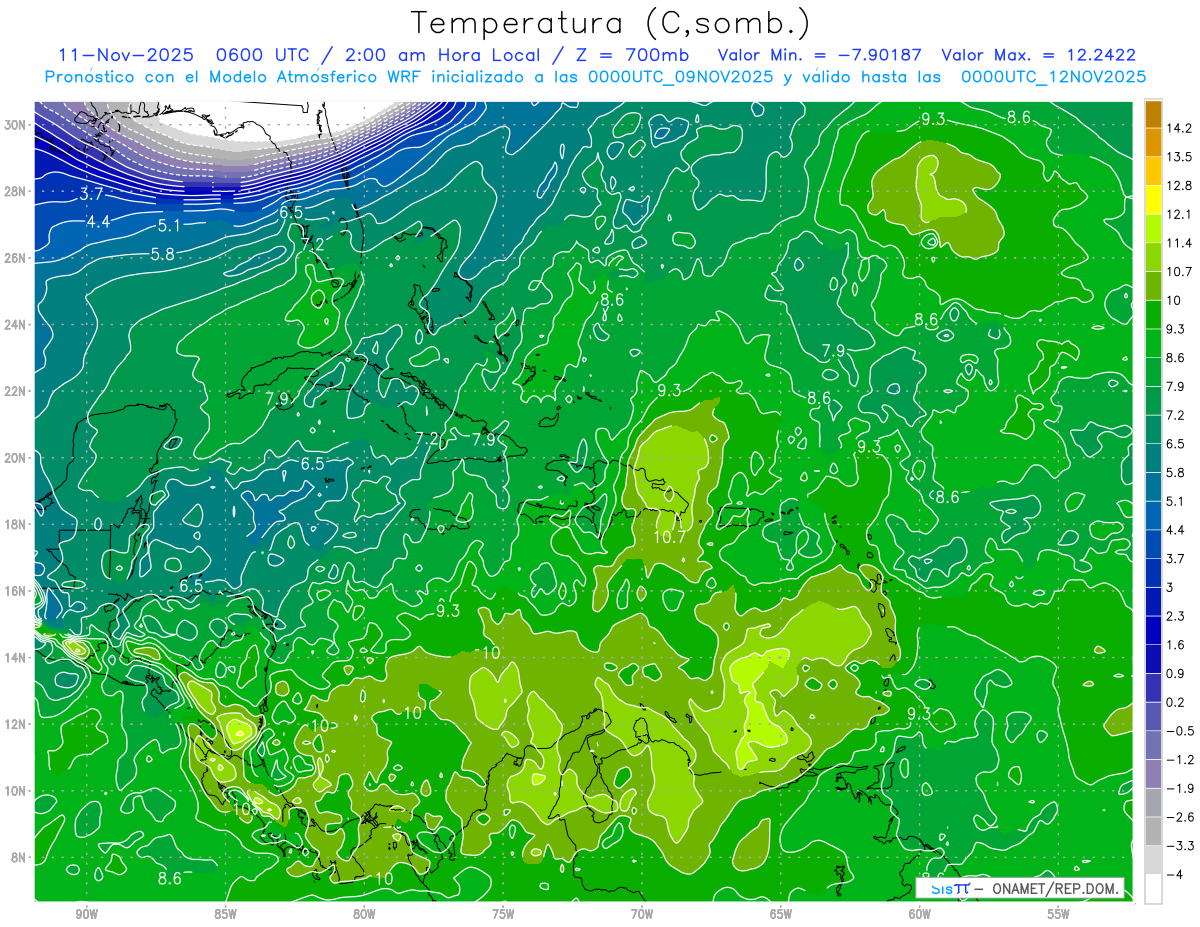Click the '26N' latitude axis label
1200x927 pixels.
pyautogui.click(x=15, y=258)
